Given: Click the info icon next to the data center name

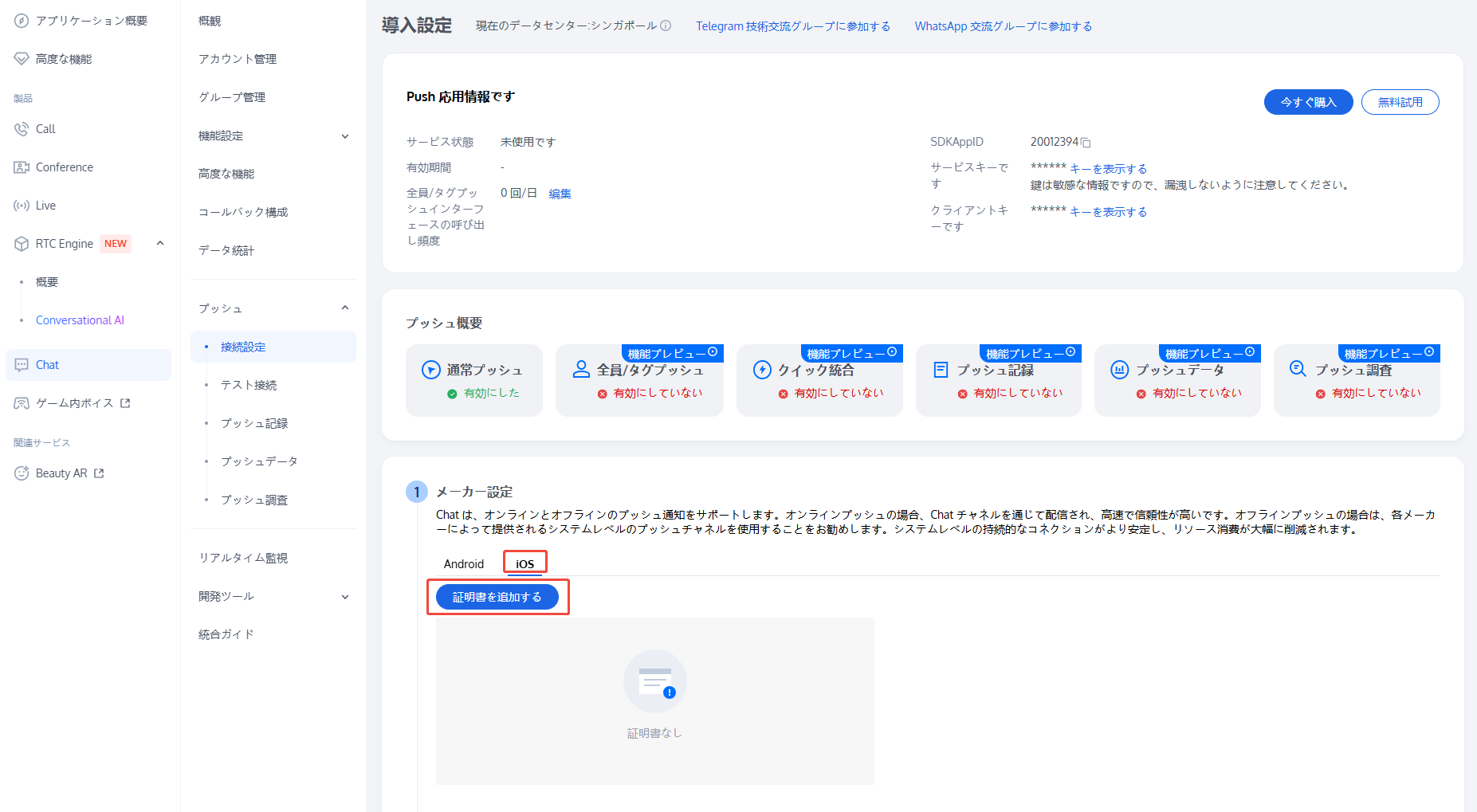Looking at the screenshot, I should 666,25.
